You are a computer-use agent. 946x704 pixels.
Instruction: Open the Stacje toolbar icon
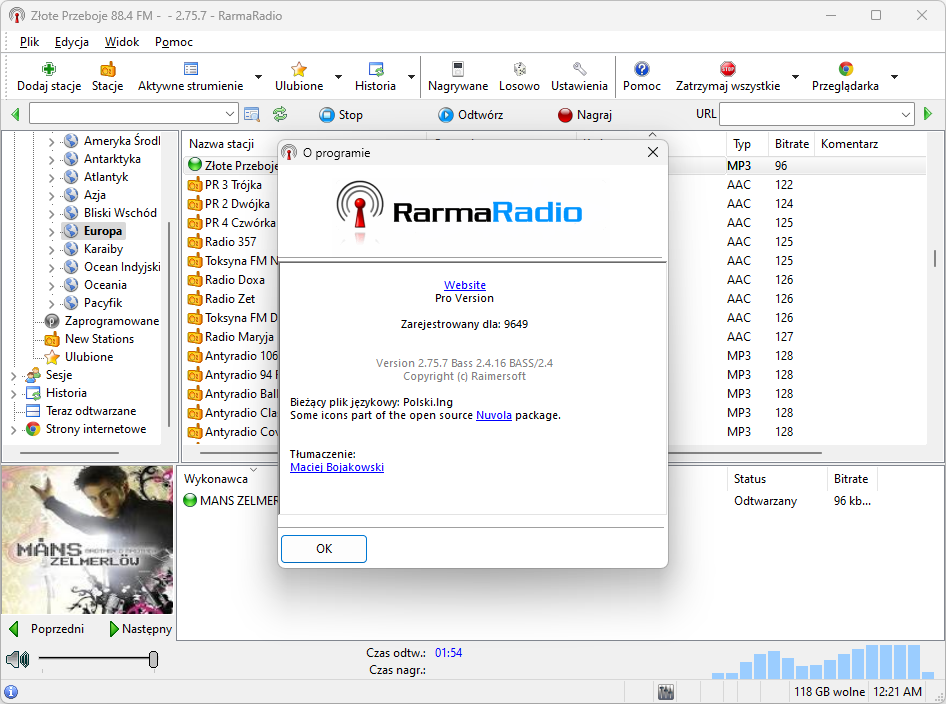click(107, 69)
